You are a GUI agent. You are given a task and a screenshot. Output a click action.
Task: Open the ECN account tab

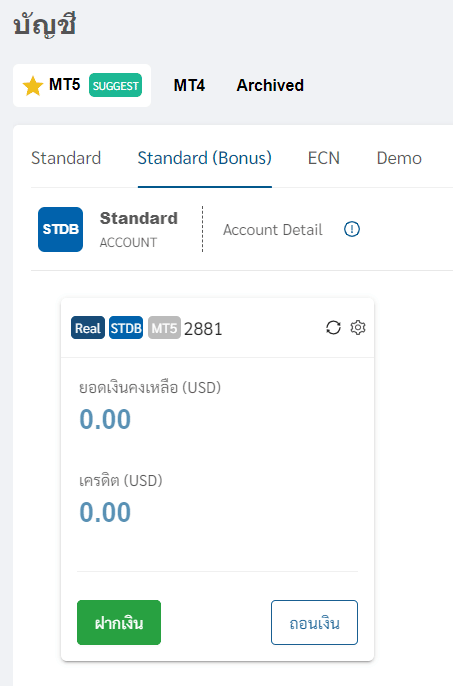coord(324,158)
